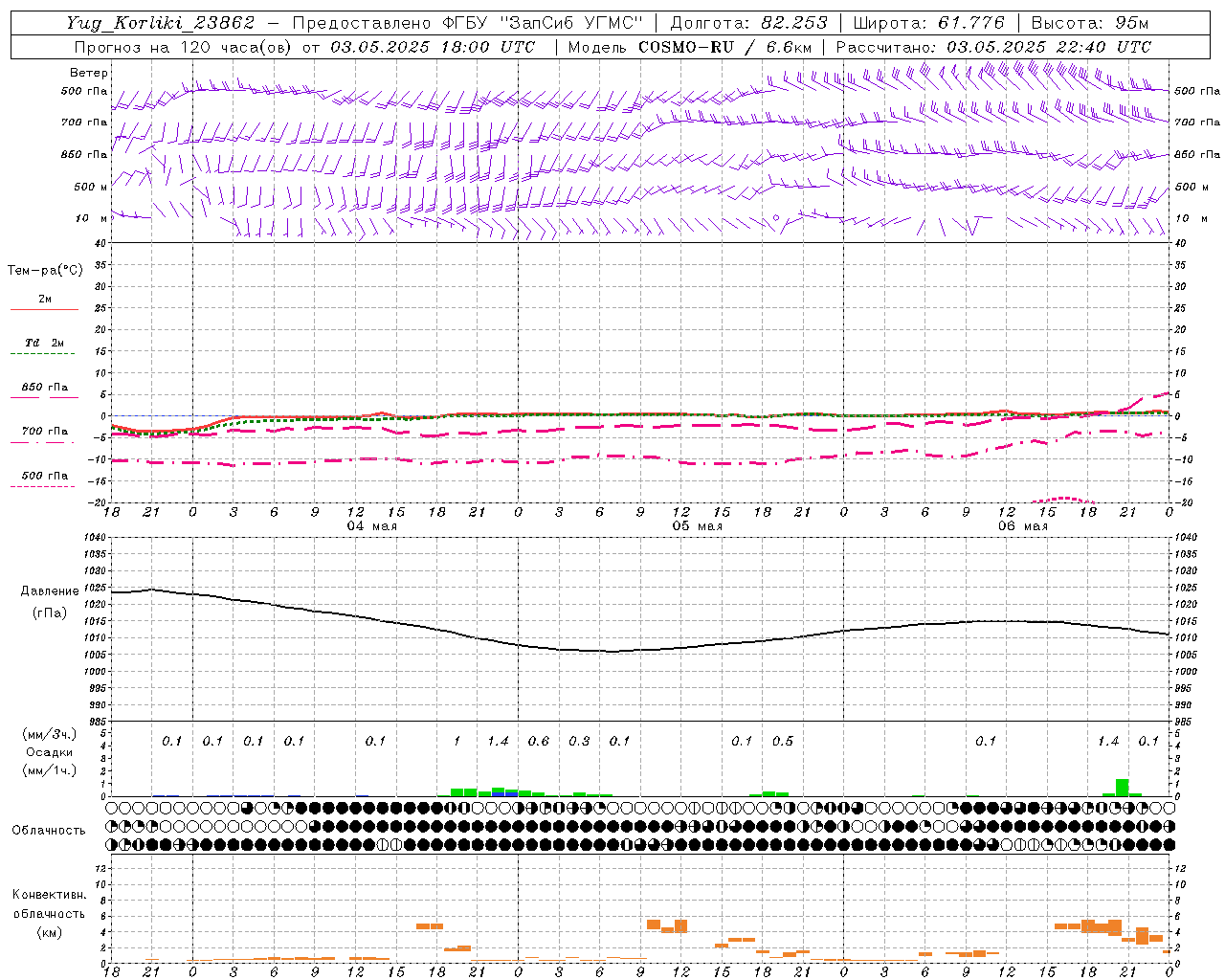Click the "1040" tick on left pressure axis
Image resolution: width=1225 pixels, height=980 pixels.
click(94, 538)
